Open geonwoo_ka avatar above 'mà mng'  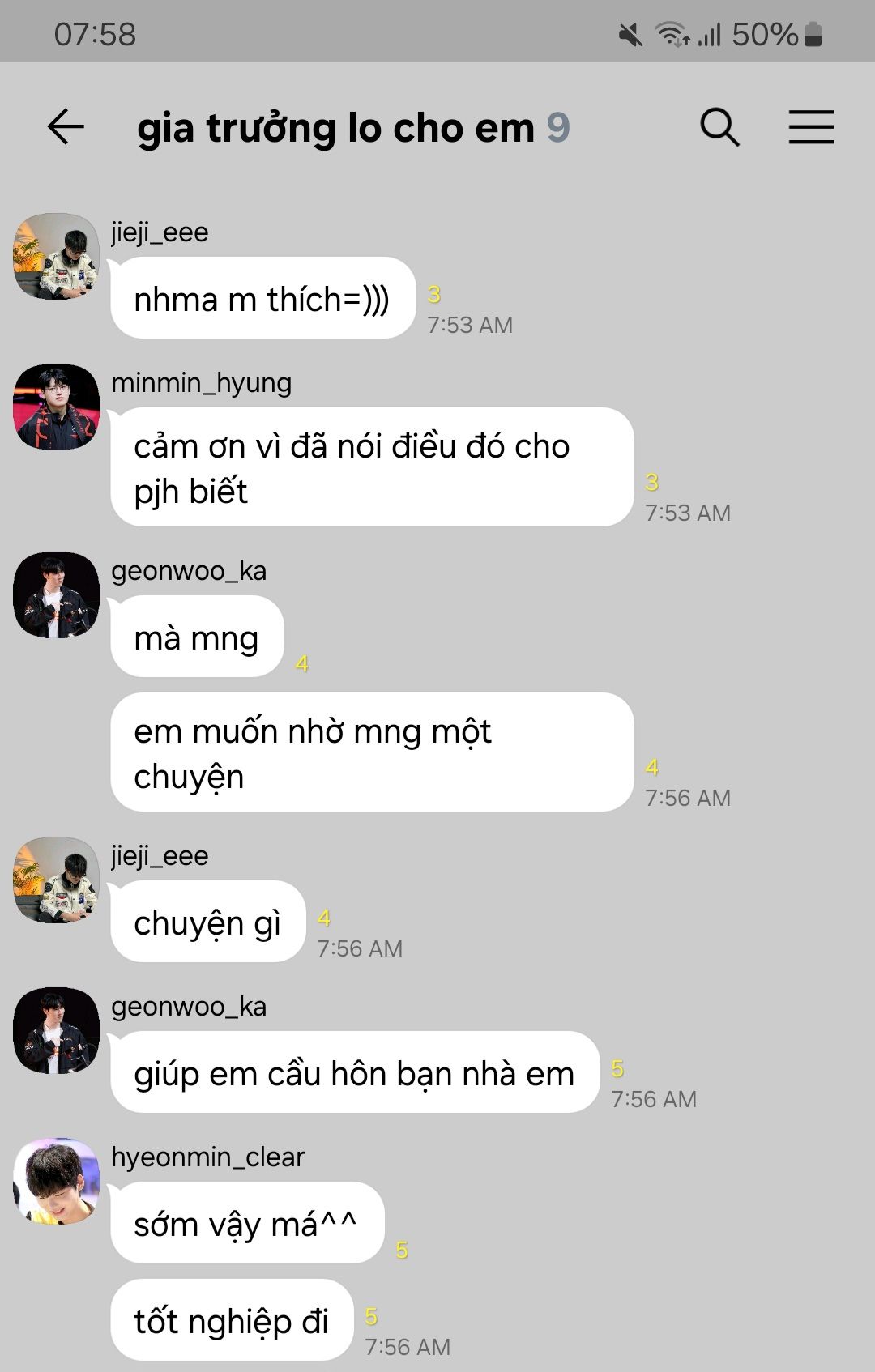[56, 594]
